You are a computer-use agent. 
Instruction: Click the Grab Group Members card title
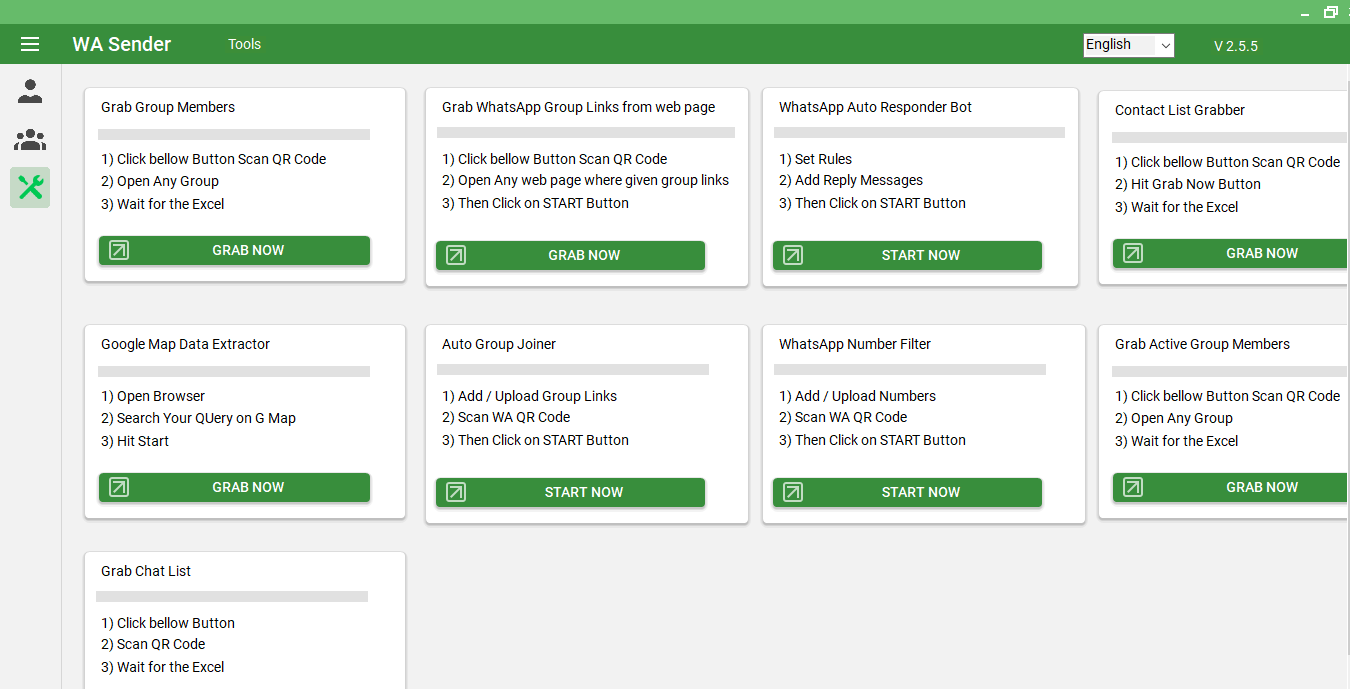coord(168,107)
